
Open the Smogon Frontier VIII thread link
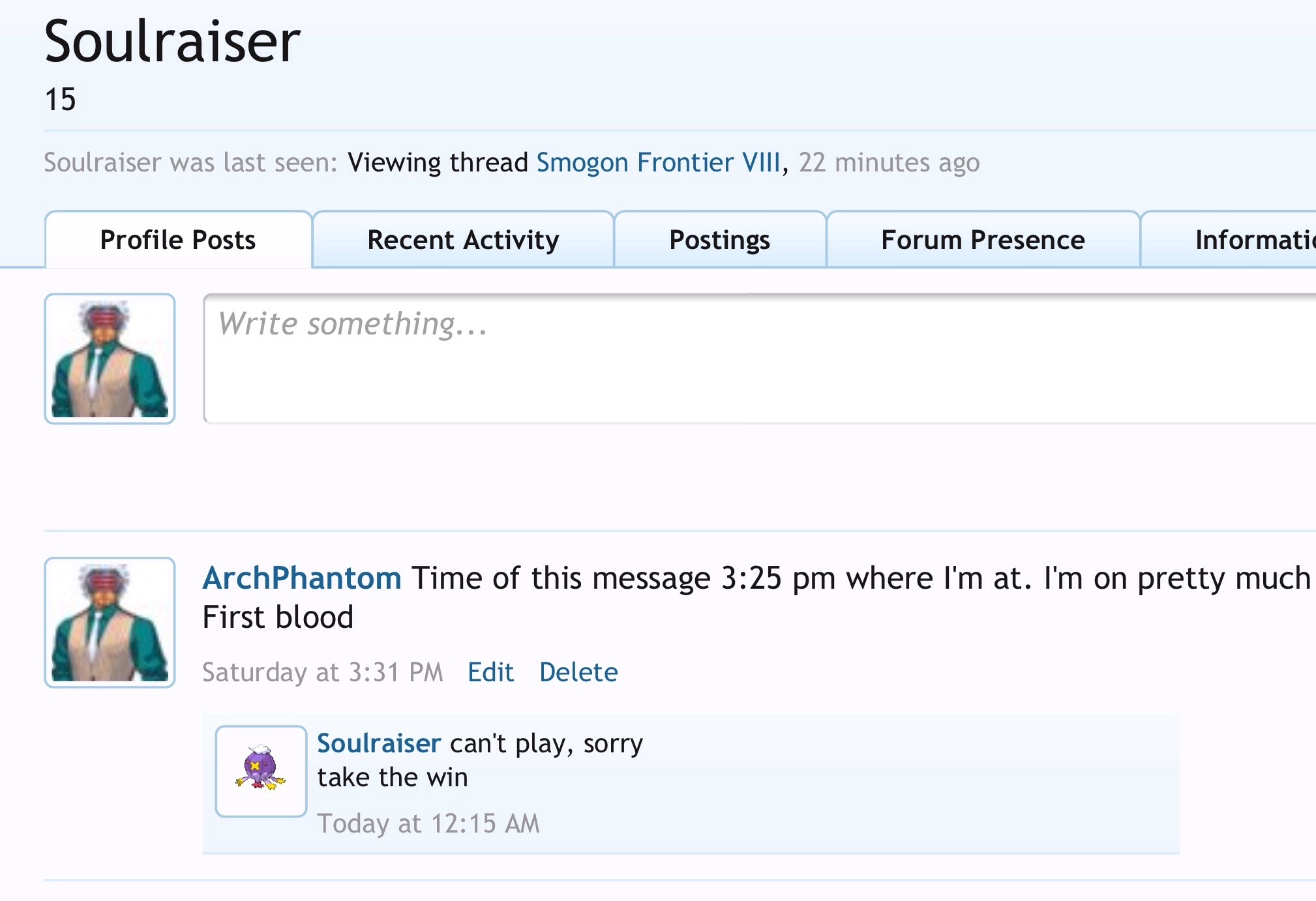(658, 162)
